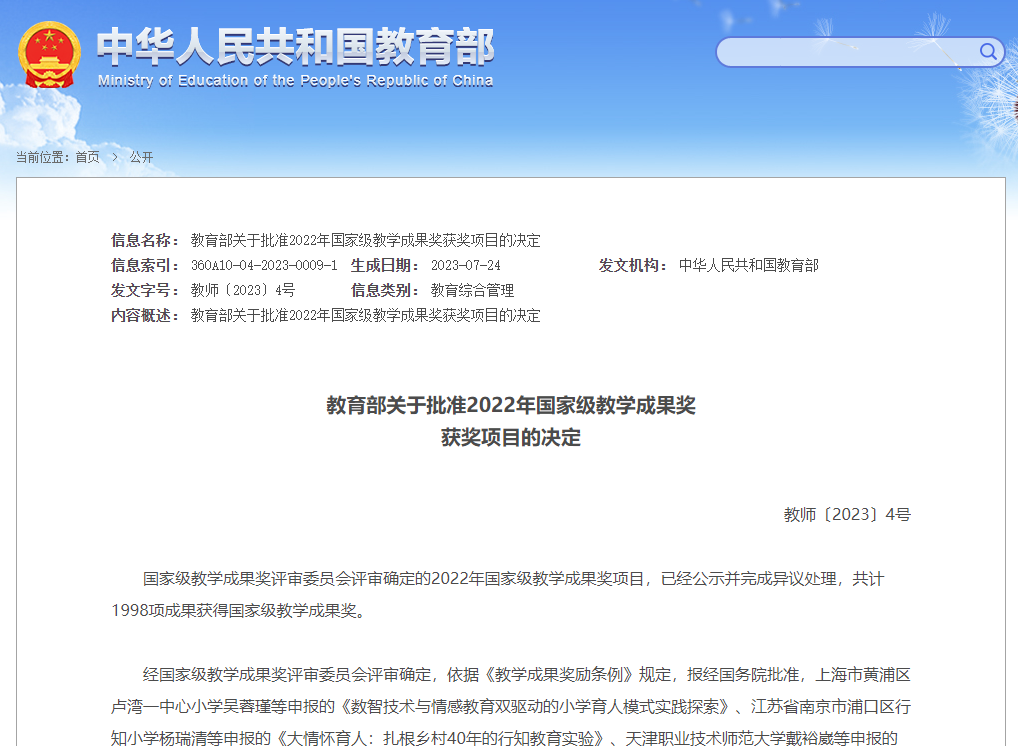This screenshot has width=1018, height=746.
Task: Click the 信息类别 value 教育综合管理
Action: [472, 290]
